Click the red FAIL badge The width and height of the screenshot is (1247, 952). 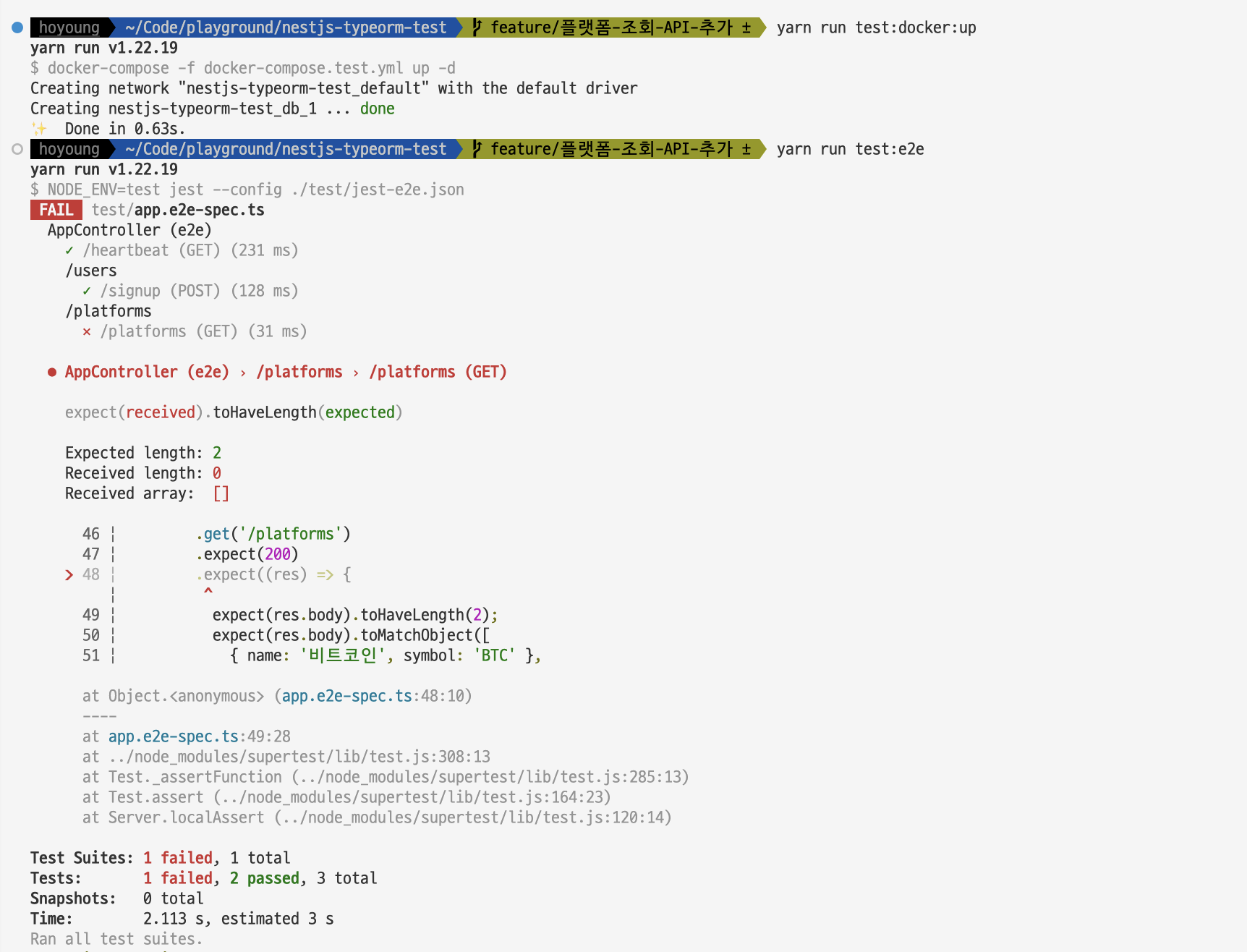coord(56,210)
